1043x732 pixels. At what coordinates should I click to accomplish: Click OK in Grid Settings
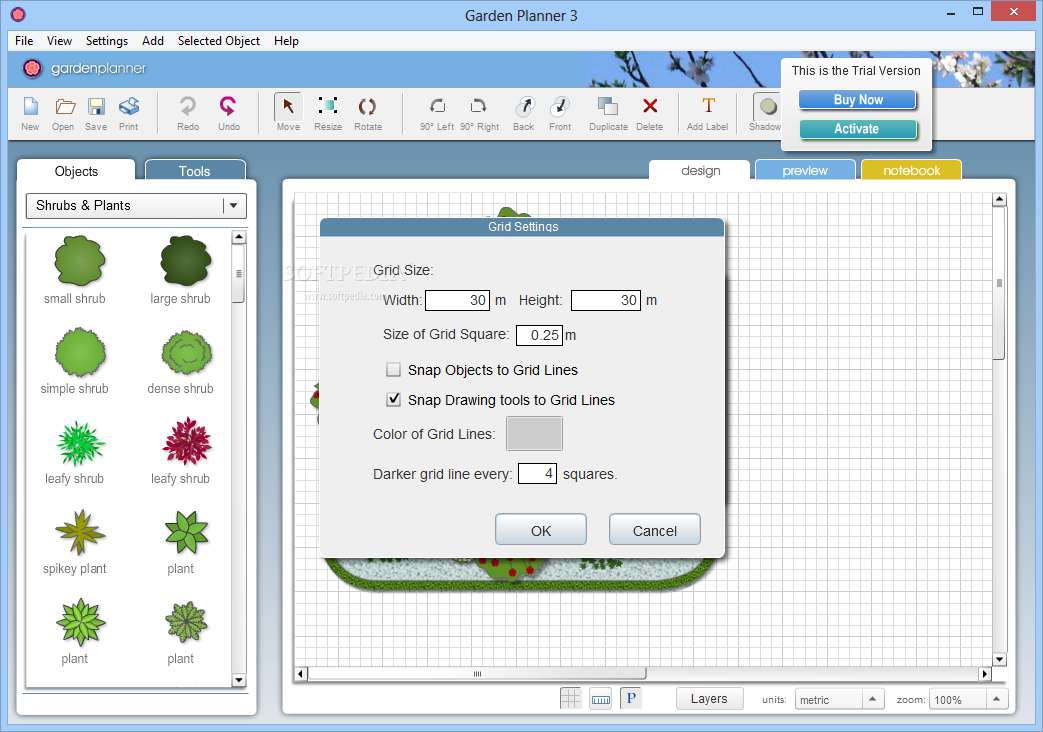(x=541, y=530)
